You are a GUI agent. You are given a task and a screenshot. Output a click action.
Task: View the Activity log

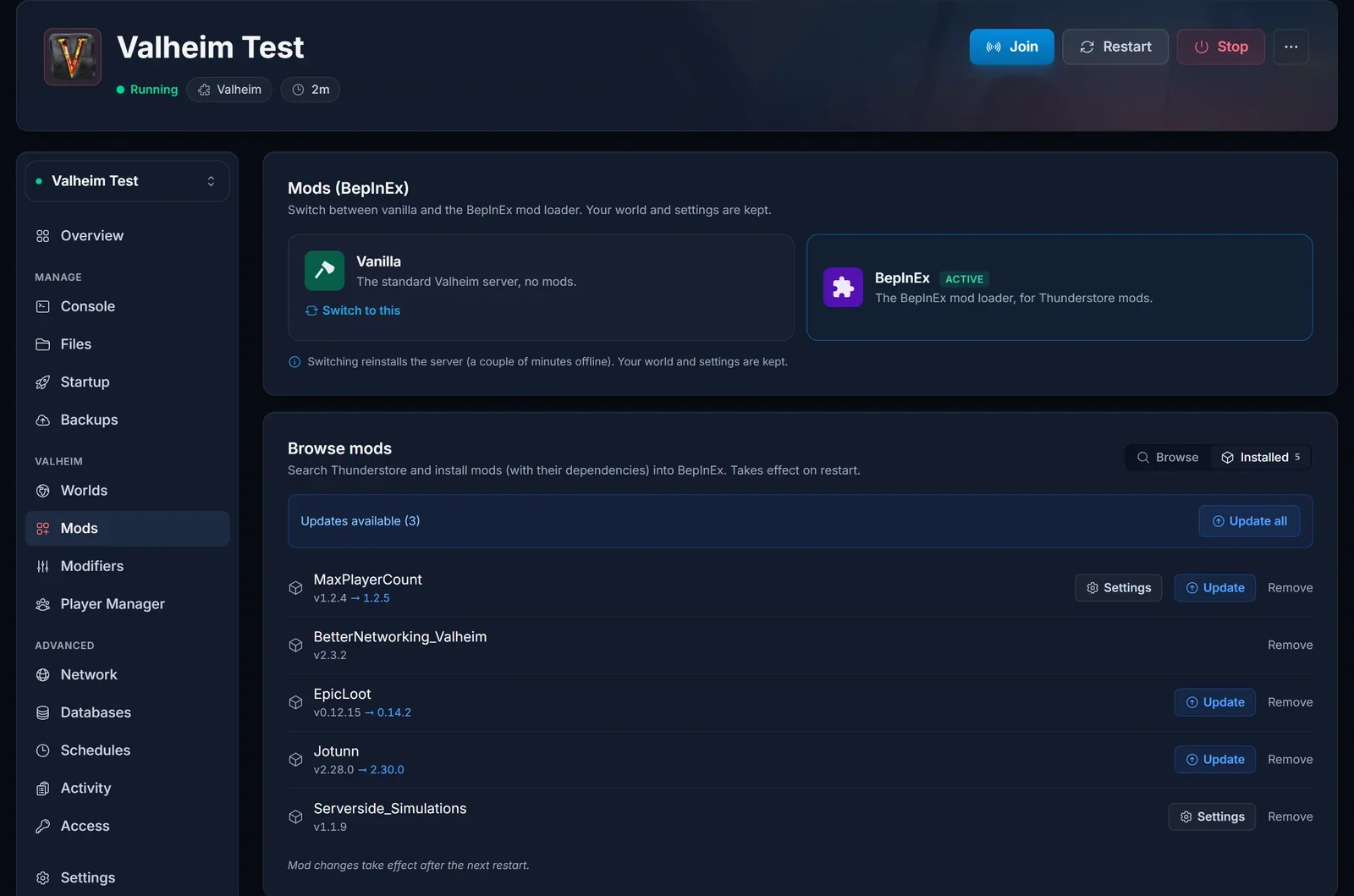[127, 788]
